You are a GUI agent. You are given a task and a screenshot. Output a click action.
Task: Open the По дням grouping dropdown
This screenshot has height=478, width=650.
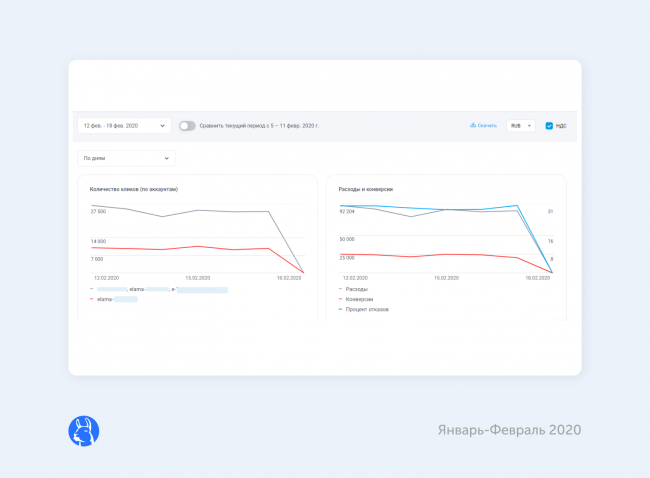(x=126, y=158)
